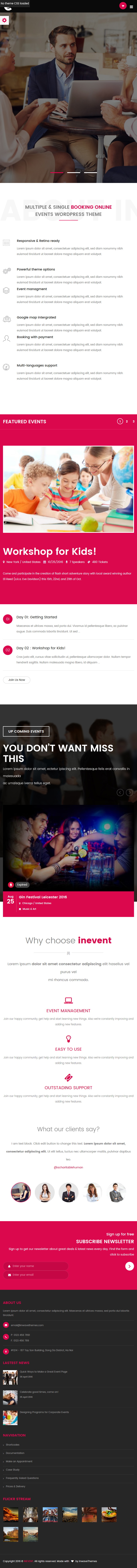Open the shopping cart icon in header

tap(122, 6)
